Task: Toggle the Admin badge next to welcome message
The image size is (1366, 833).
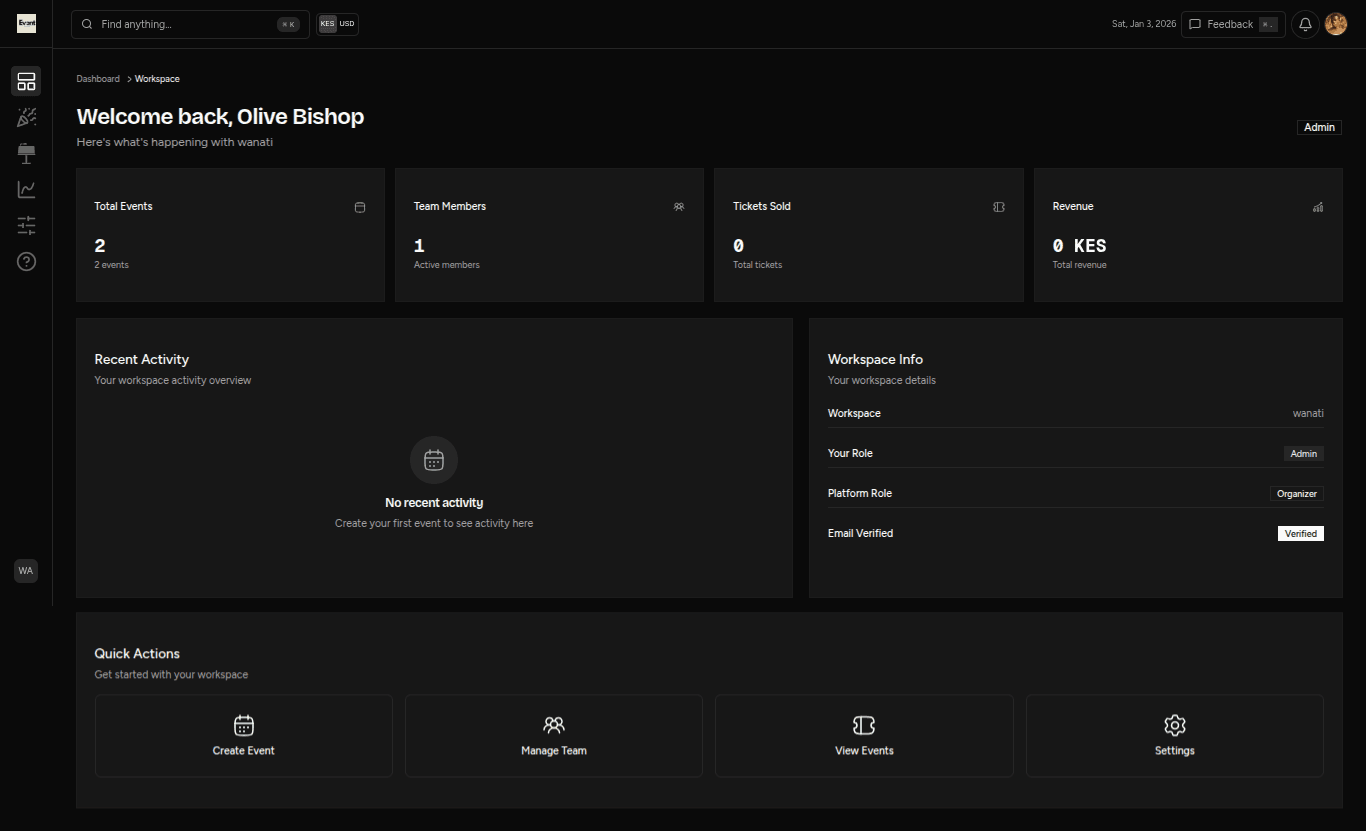Action: [1318, 127]
